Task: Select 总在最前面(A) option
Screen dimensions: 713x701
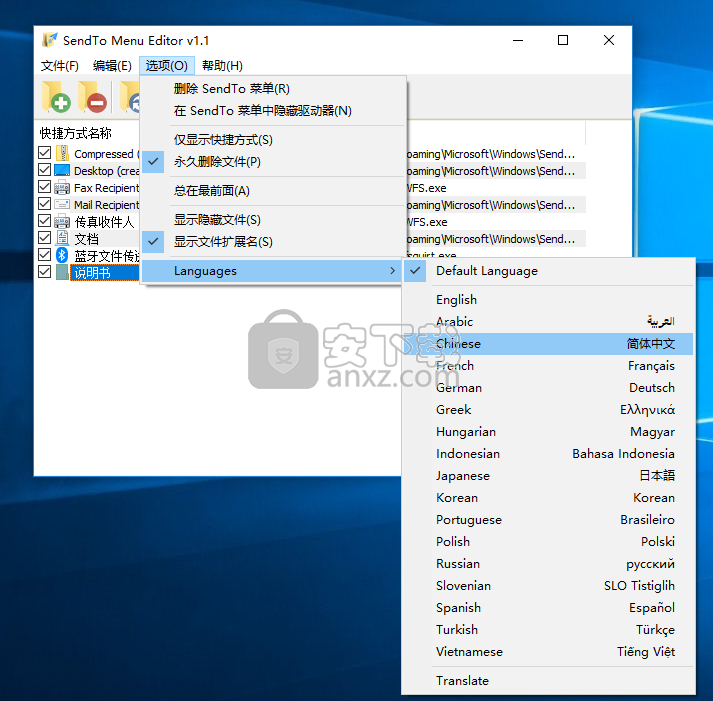Action: (x=272, y=190)
